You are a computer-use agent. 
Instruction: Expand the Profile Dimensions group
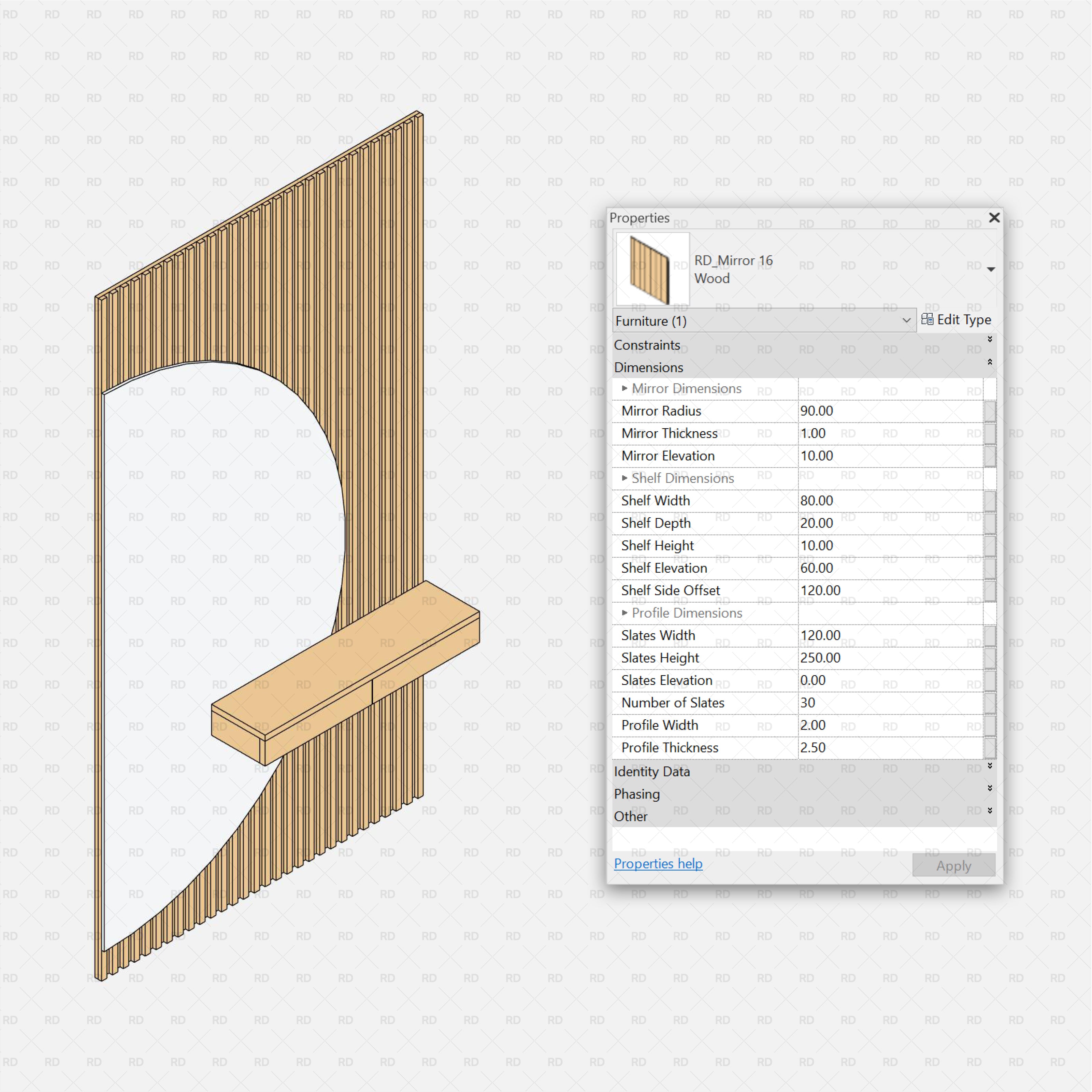[x=624, y=613]
